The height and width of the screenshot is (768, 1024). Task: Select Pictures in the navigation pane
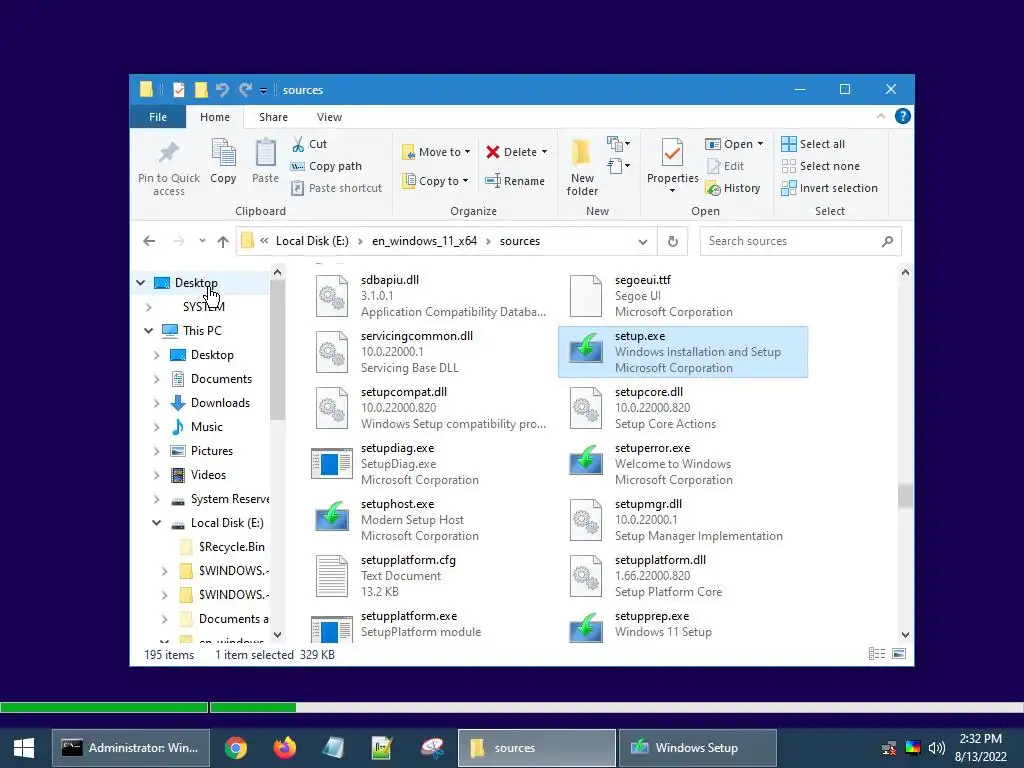tap(212, 451)
